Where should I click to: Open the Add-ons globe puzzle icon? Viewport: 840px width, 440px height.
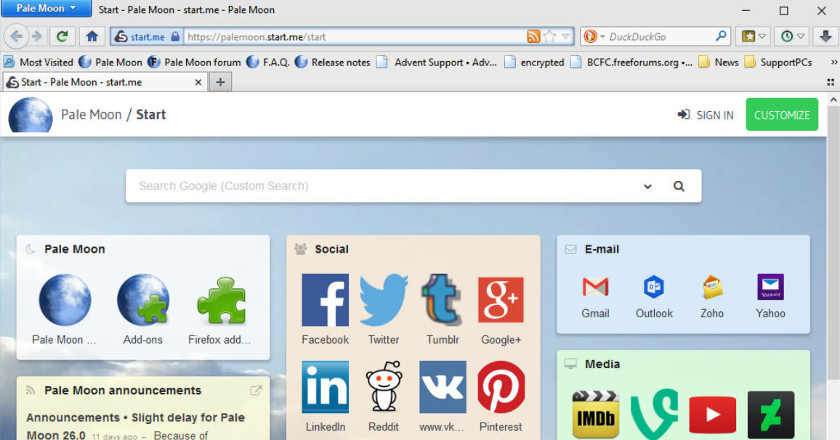(143, 300)
